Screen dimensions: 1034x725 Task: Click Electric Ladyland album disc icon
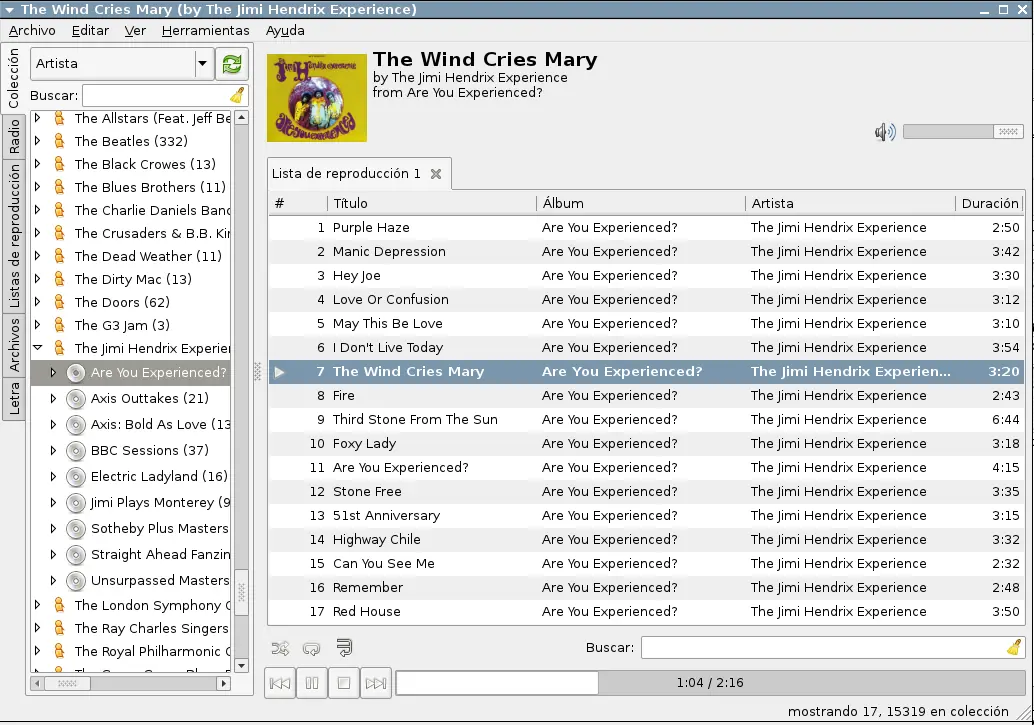[76, 476]
